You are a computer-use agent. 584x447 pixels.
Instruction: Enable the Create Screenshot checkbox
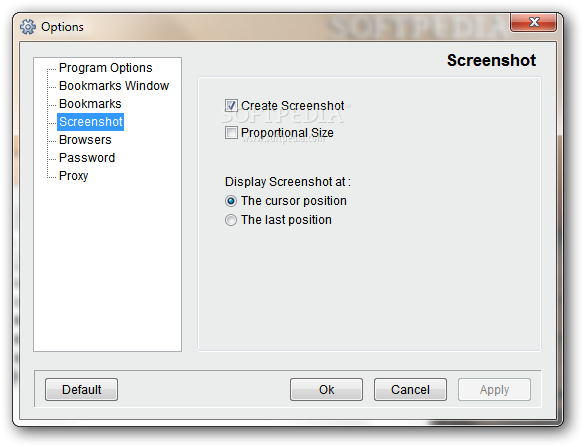coord(231,105)
